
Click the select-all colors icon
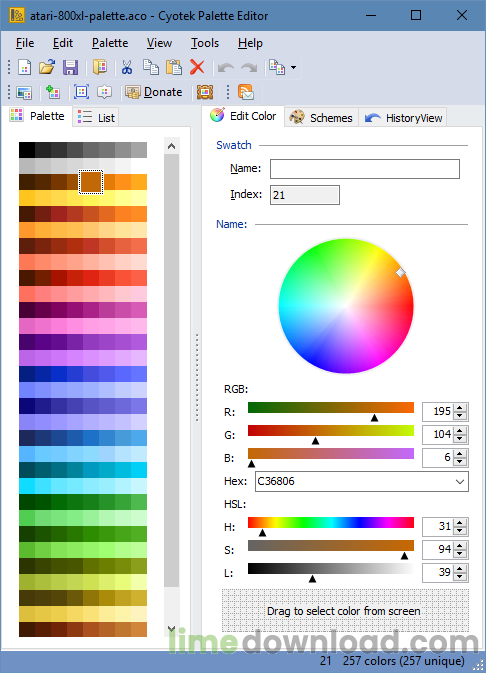click(82, 92)
